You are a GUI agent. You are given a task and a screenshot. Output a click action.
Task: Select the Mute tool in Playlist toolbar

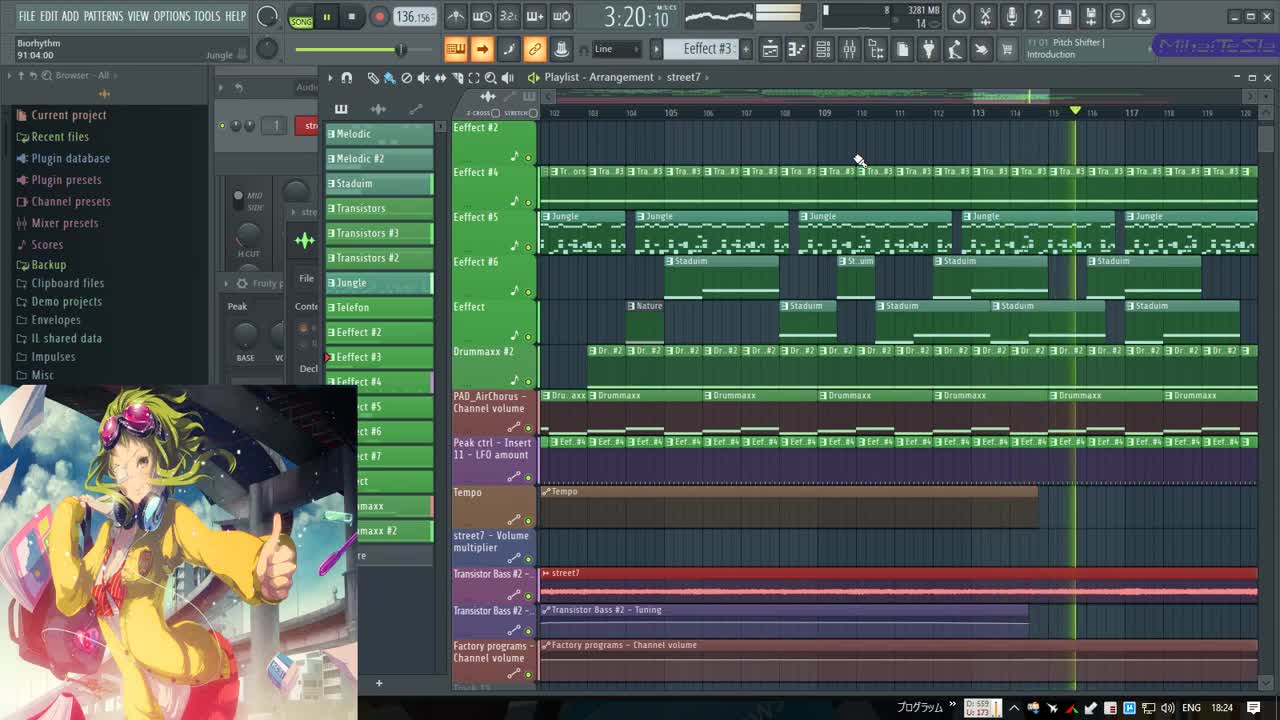(423, 78)
